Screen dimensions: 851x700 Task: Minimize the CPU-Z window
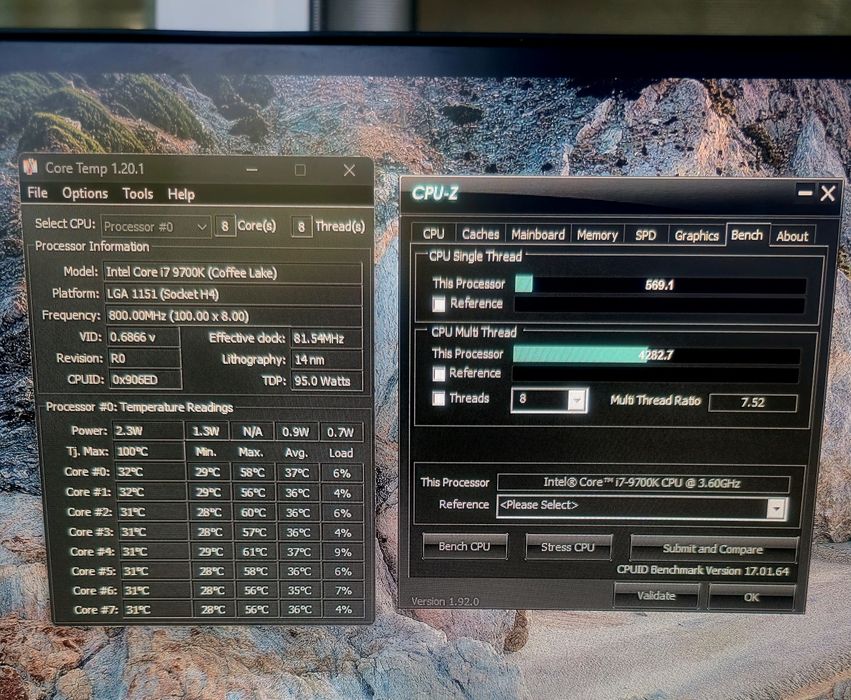coord(805,192)
